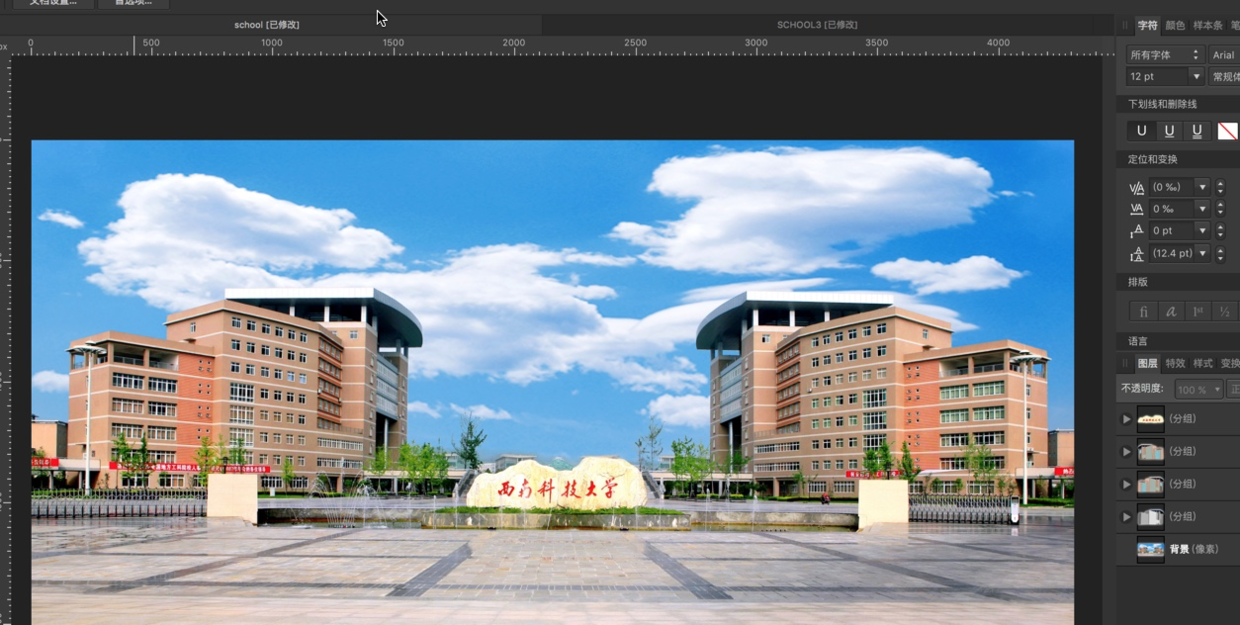Toggle fi ligatures typography button
1240x625 pixels.
point(1143,312)
